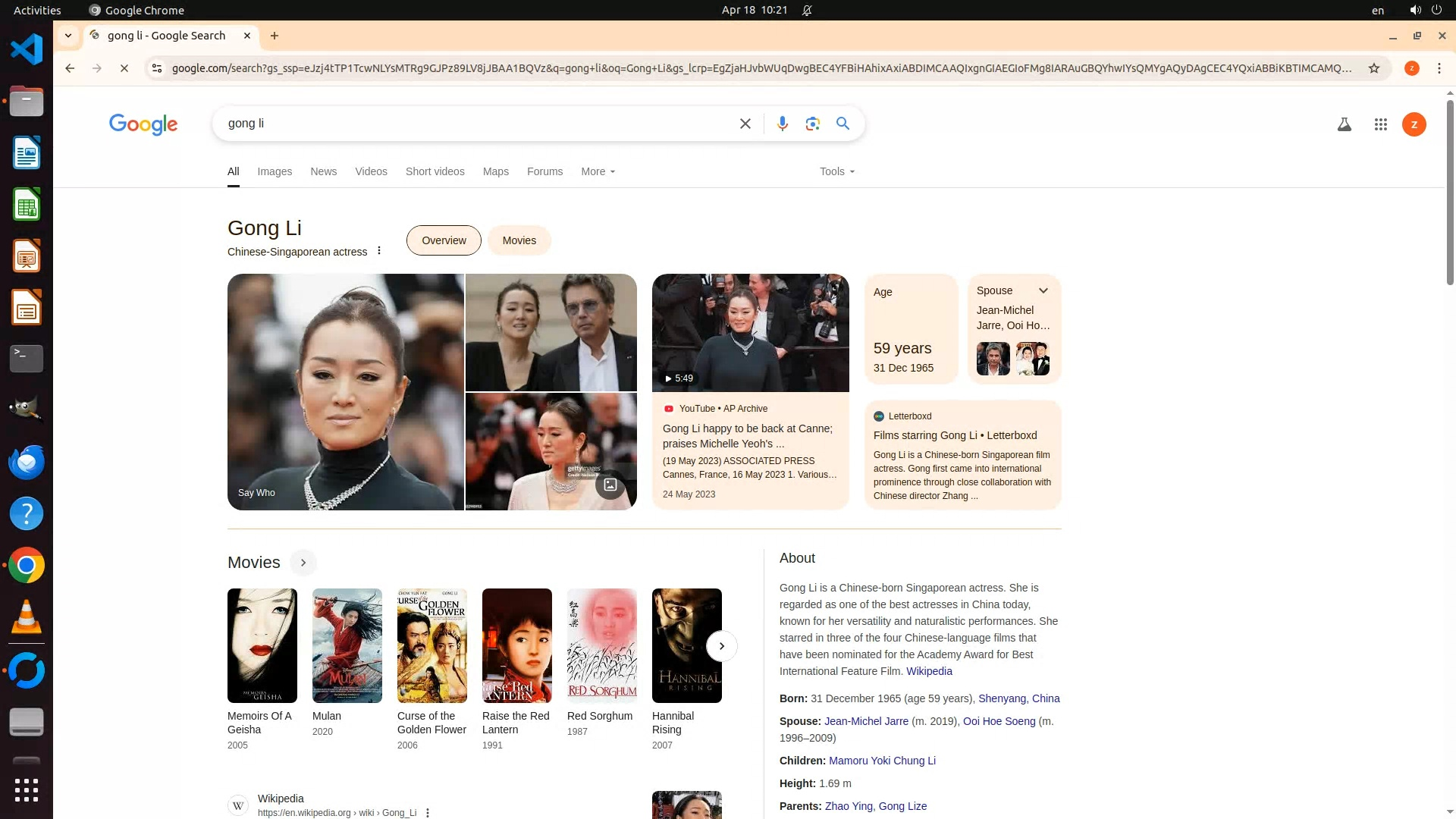Open Search Labs flask icon
This screenshot has height=819, width=1456.
coord(1344,124)
